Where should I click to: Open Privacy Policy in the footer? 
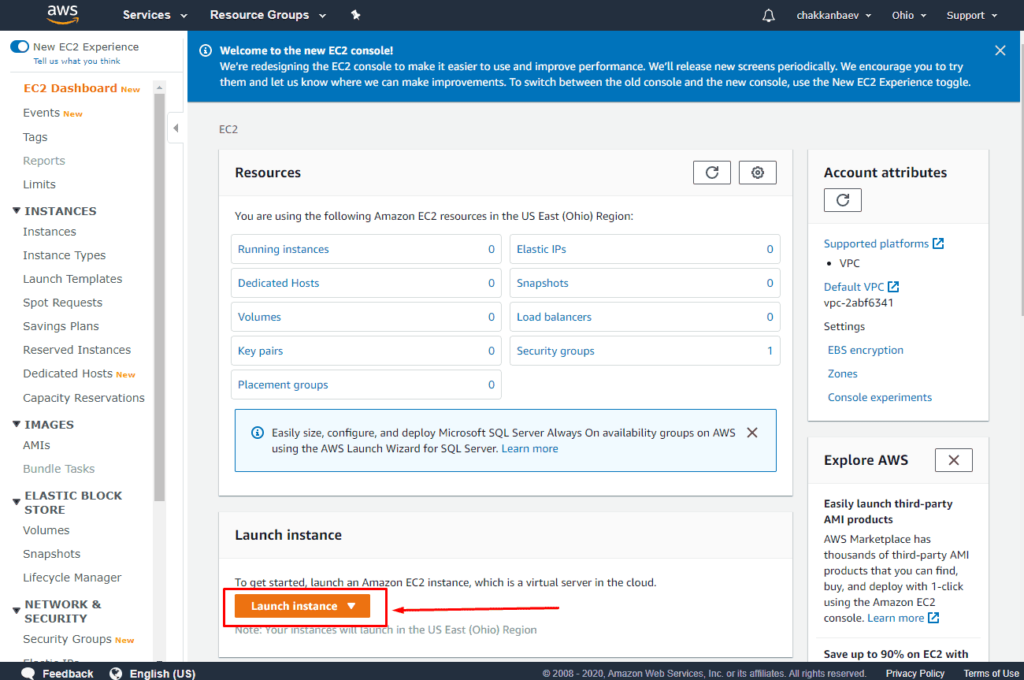(915, 673)
